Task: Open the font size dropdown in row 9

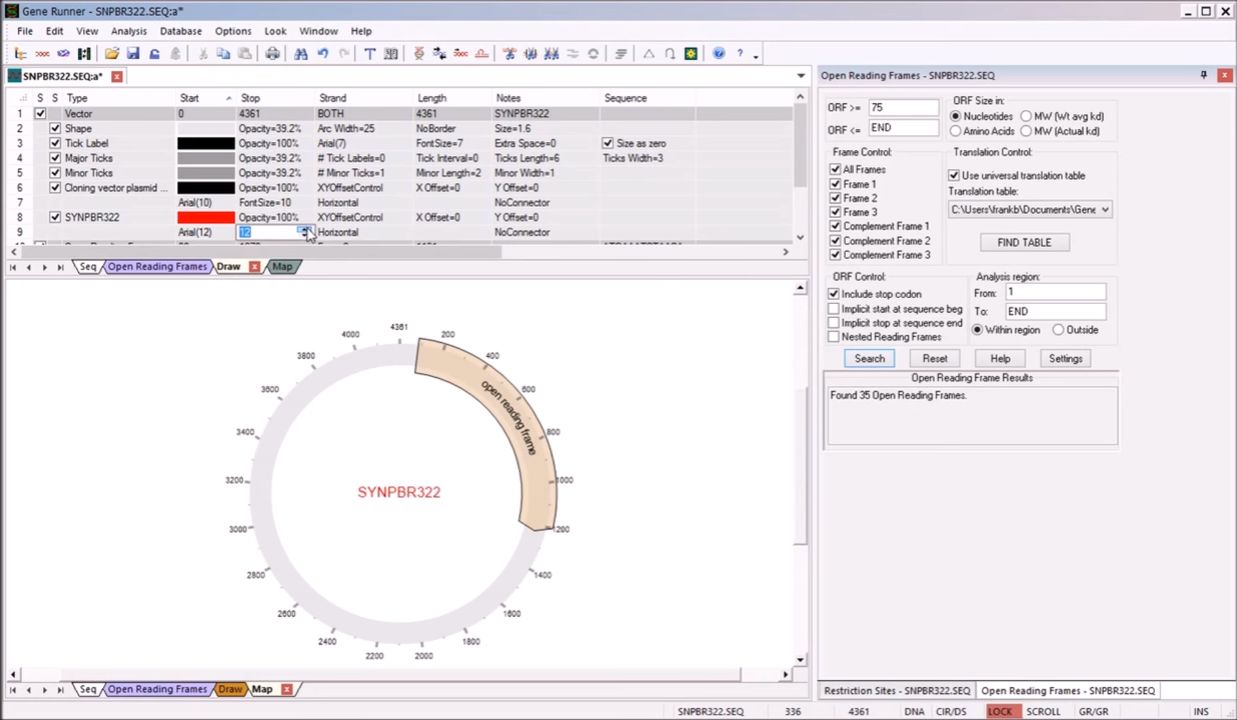Action: pos(305,232)
